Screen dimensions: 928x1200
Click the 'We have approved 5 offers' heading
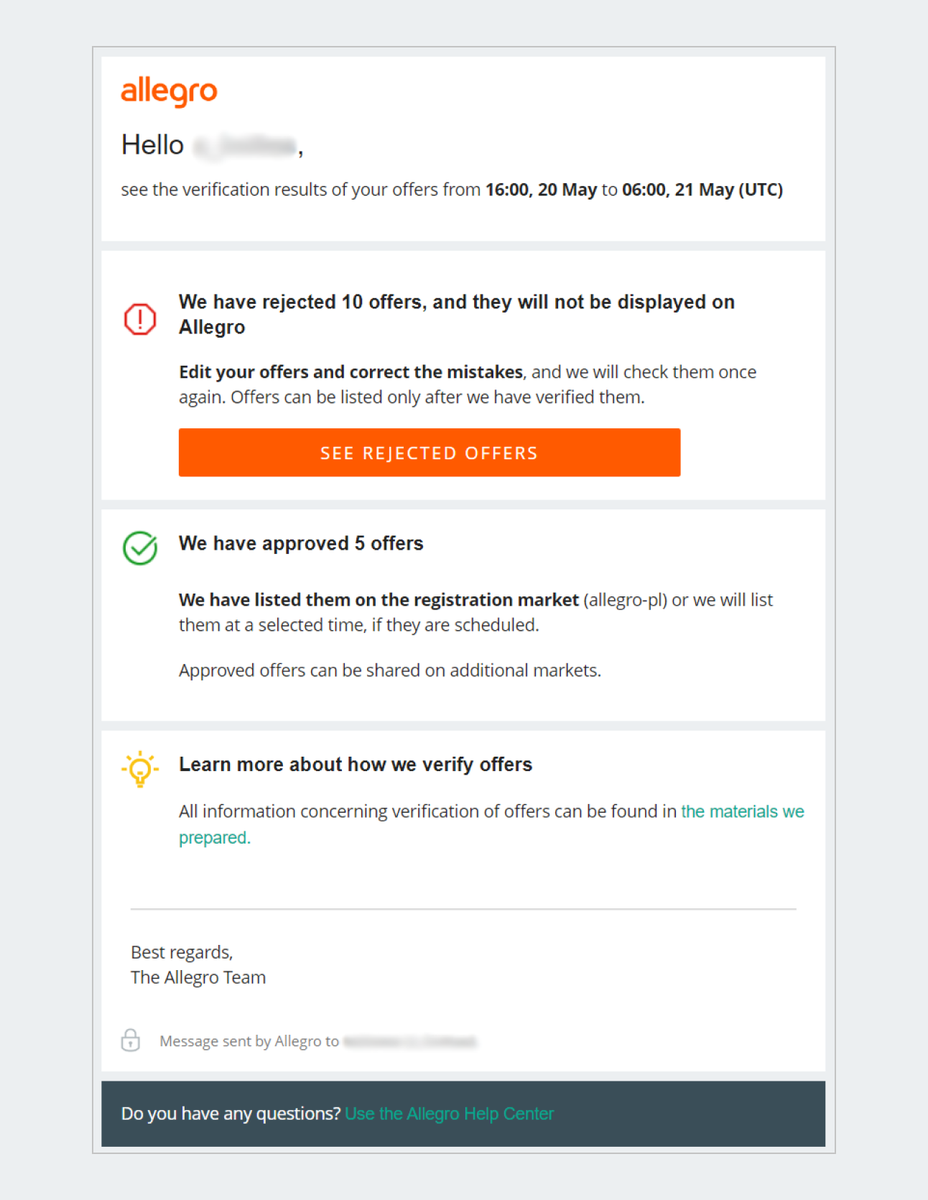[x=301, y=544]
